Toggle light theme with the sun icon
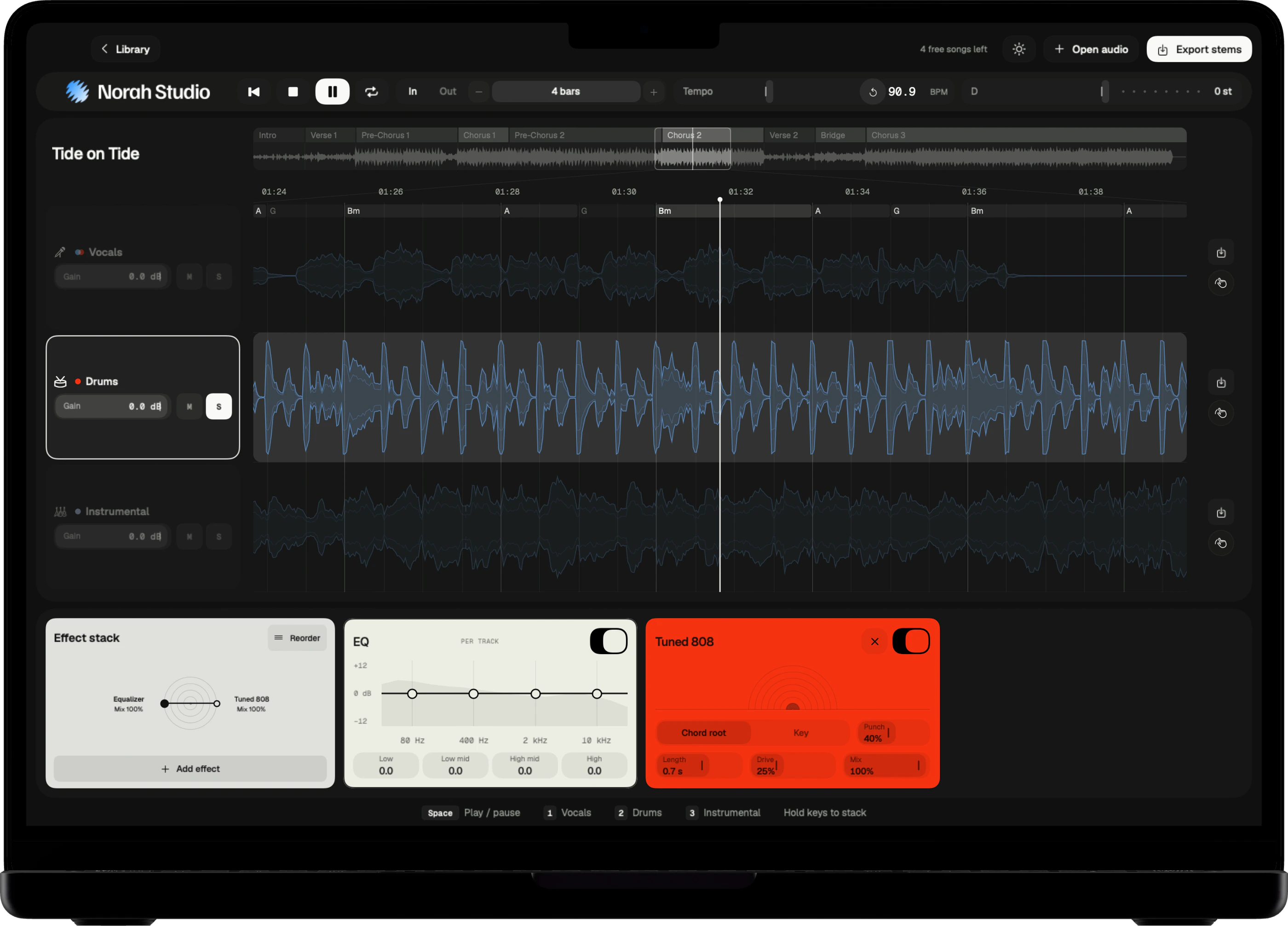Image resolution: width=1288 pixels, height=926 pixels. click(x=1019, y=49)
